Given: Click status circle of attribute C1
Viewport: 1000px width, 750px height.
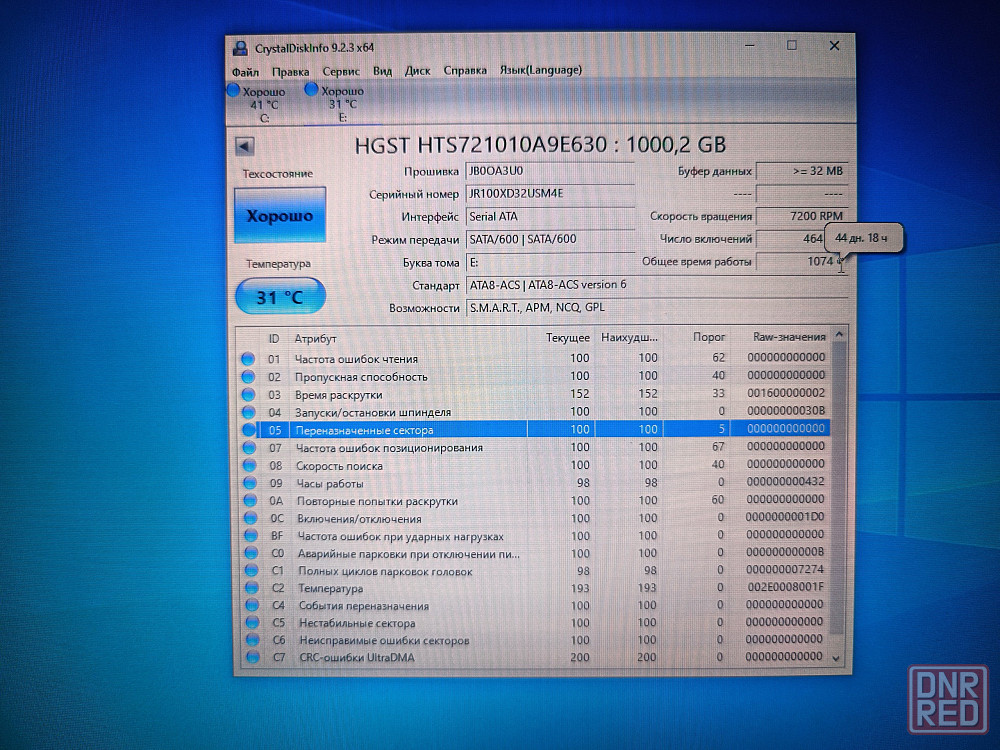Looking at the screenshot, I should (252, 571).
